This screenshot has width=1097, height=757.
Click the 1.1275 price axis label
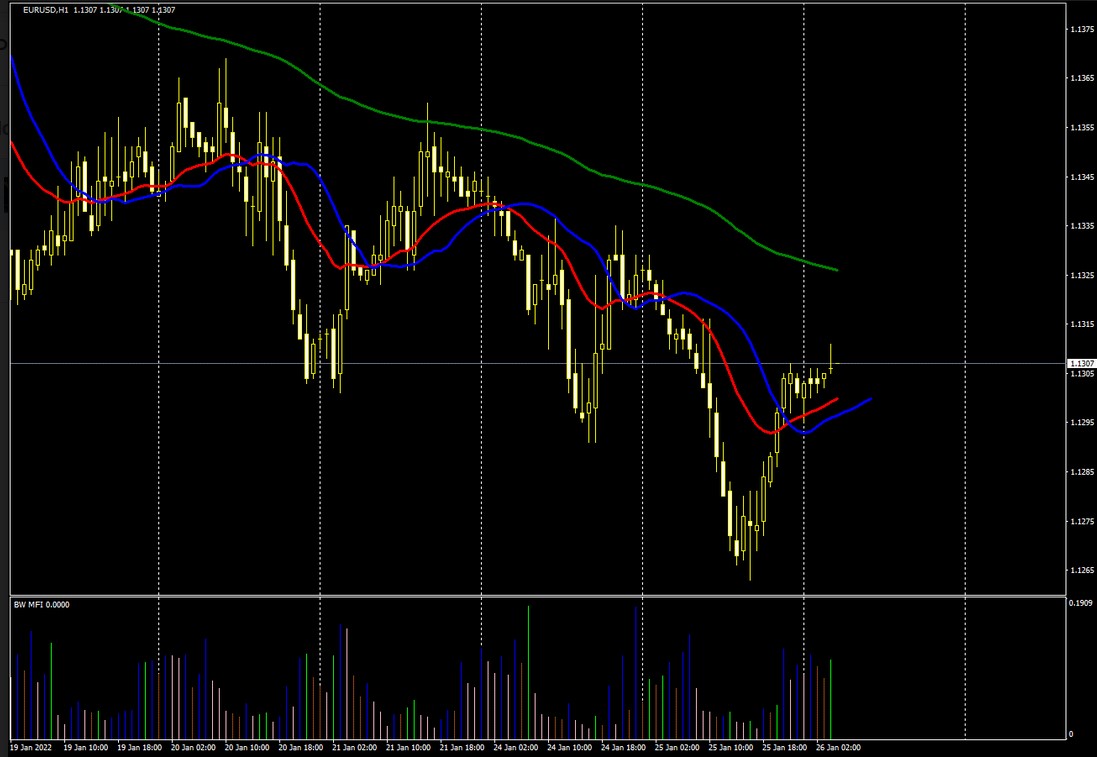click(1082, 521)
